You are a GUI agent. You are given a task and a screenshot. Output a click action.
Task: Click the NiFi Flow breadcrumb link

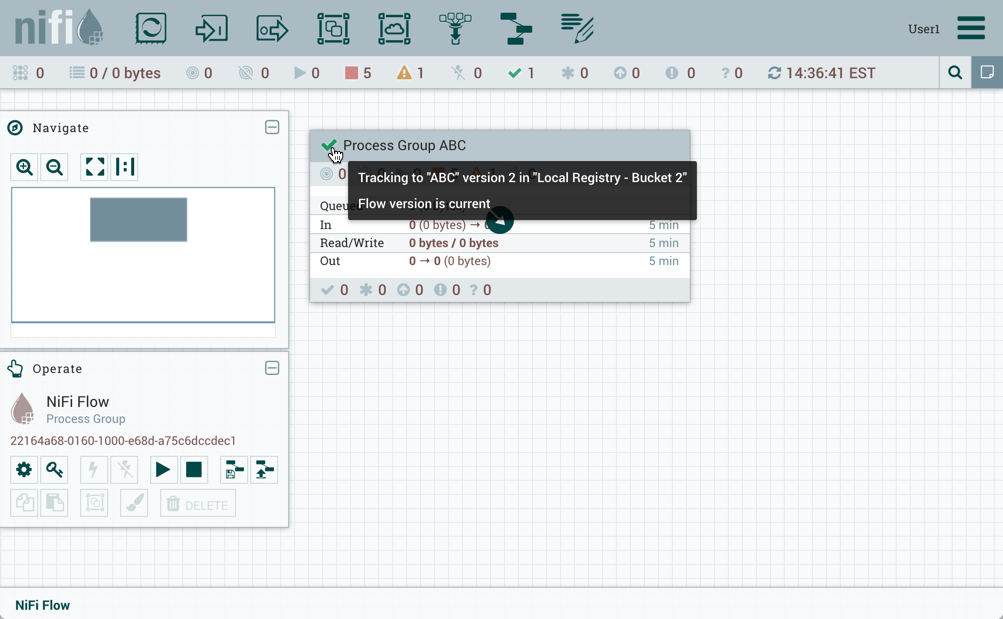click(x=43, y=605)
